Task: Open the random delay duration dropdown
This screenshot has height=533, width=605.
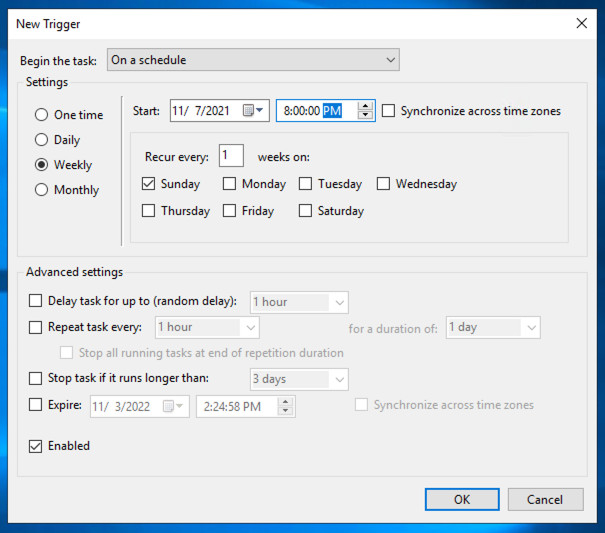Action: pyautogui.click(x=339, y=302)
